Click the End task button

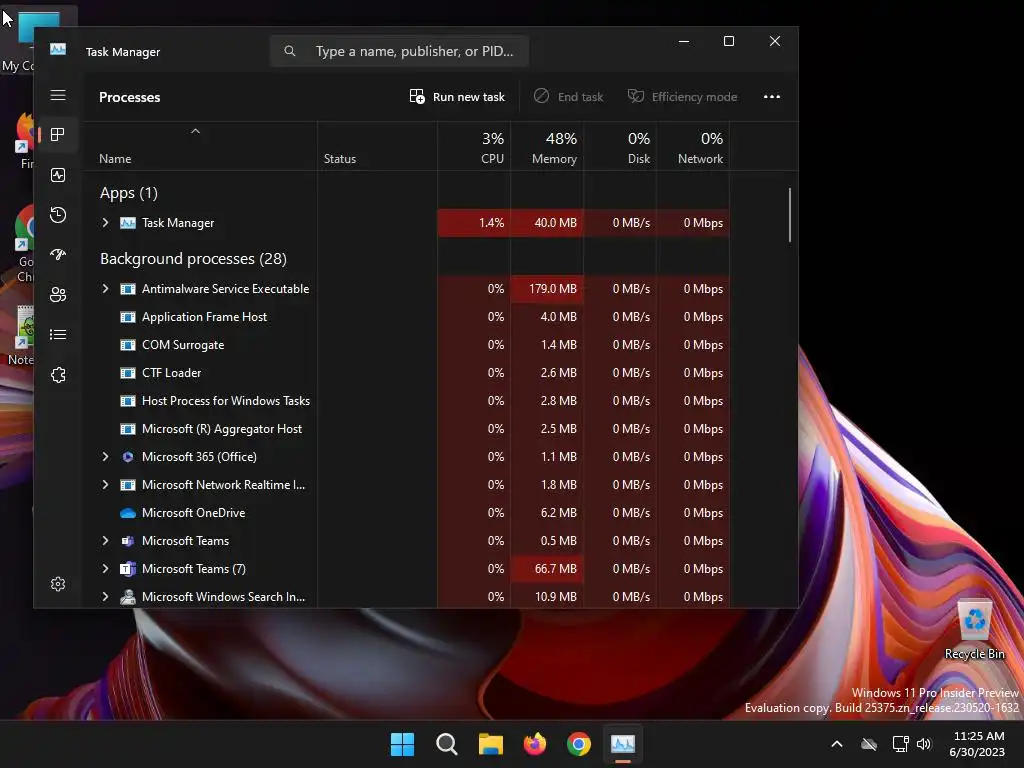click(568, 97)
